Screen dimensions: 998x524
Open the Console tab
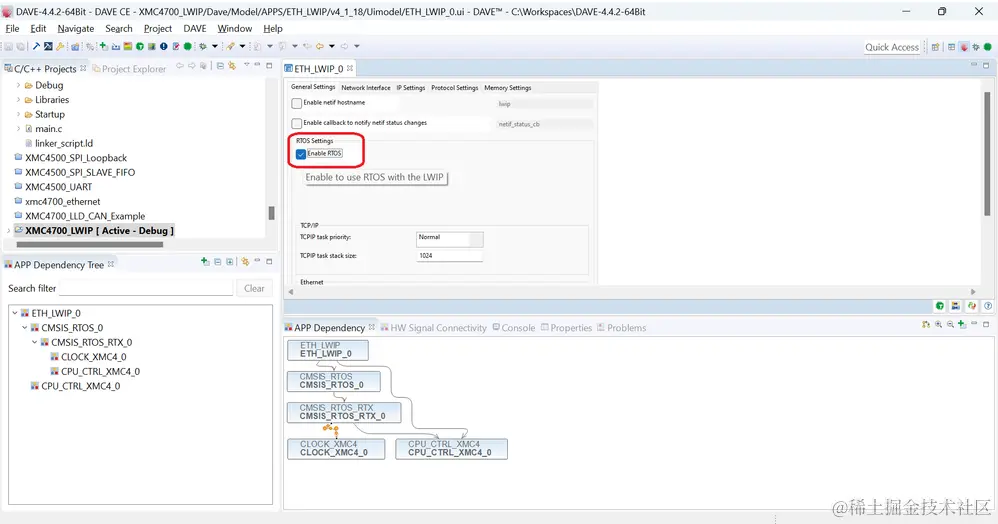[514, 327]
